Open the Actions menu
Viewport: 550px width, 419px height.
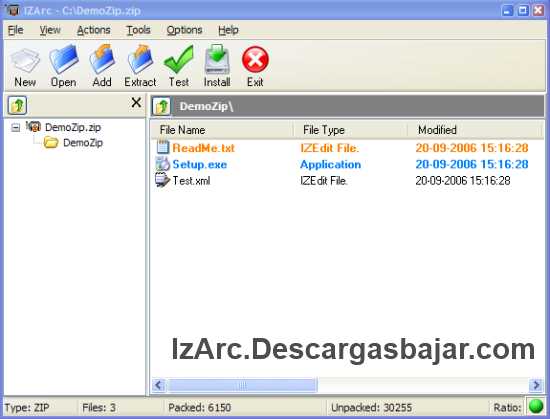pyautogui.click(x=94, y=30)
